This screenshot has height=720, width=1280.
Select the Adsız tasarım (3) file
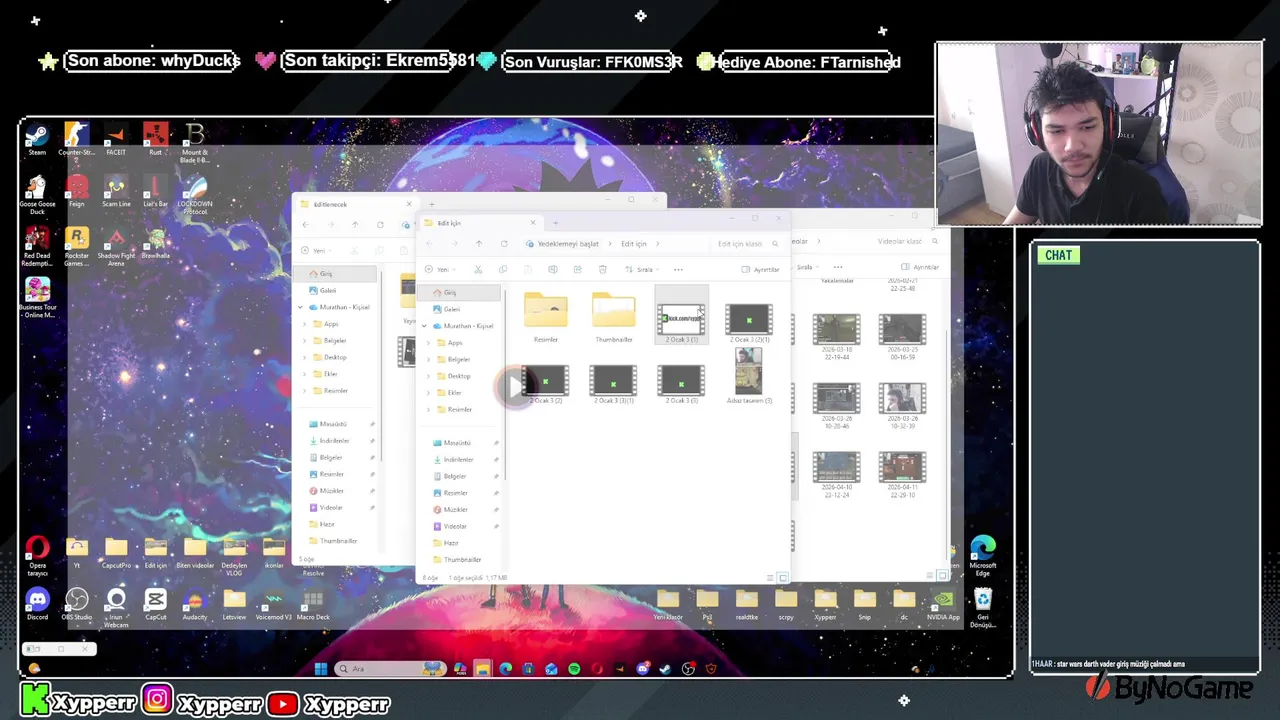[x=749, y=375]
